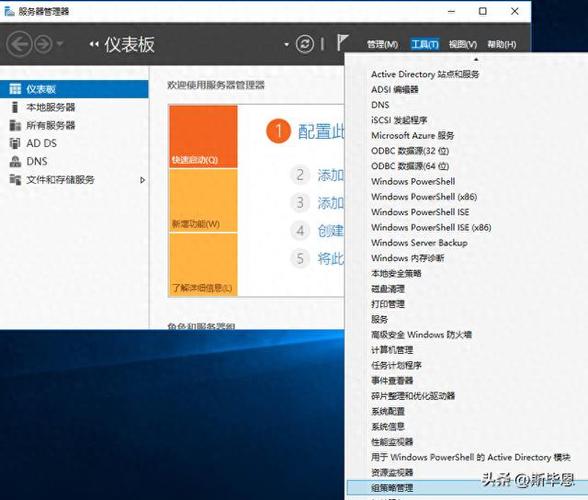Image resolution: width=588 pixels, height=500 pixels.
Task: Click the 文件和存储服务 sidebar icon
Action: tap(15, 180)
